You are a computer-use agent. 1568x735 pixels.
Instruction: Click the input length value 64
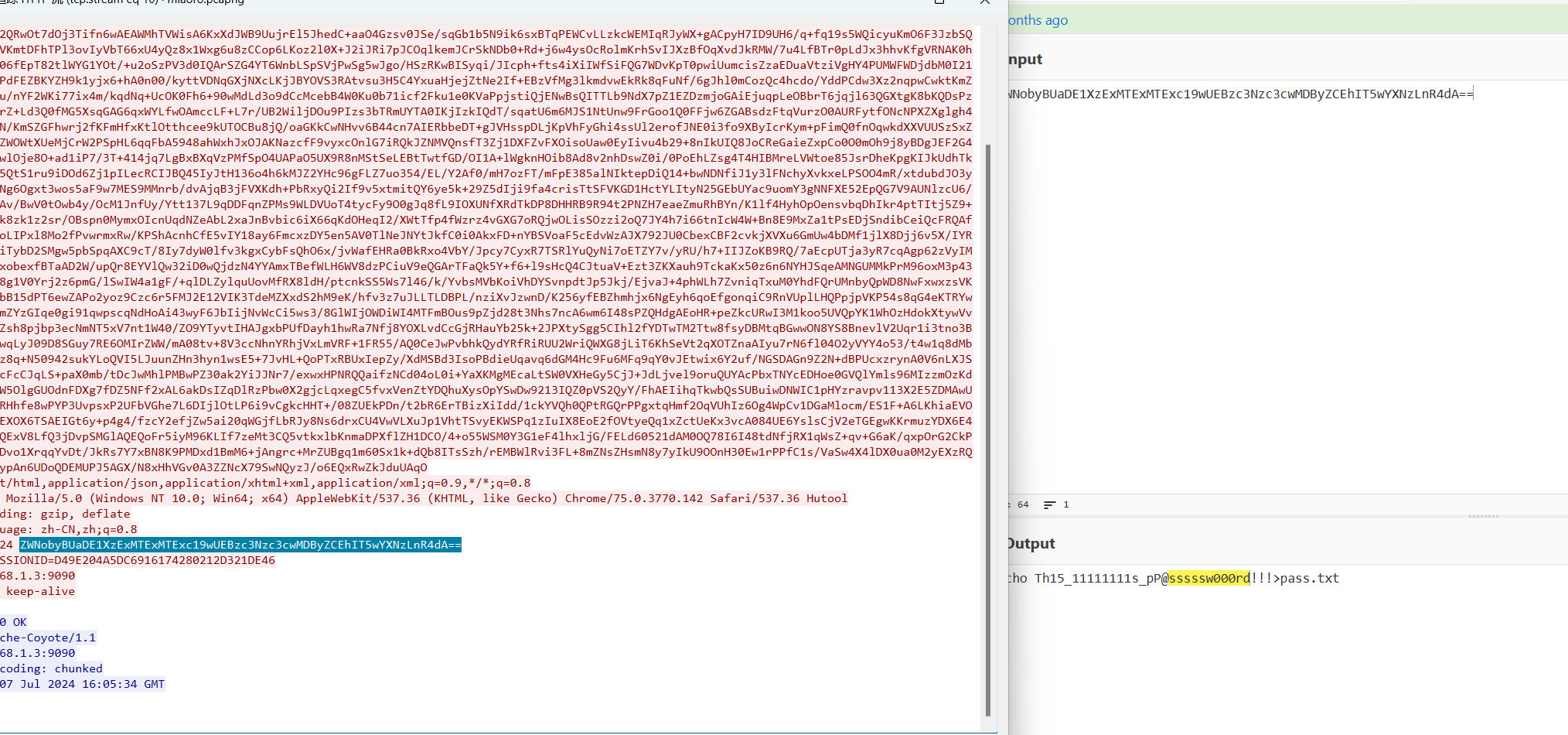tap(1023, 504)
